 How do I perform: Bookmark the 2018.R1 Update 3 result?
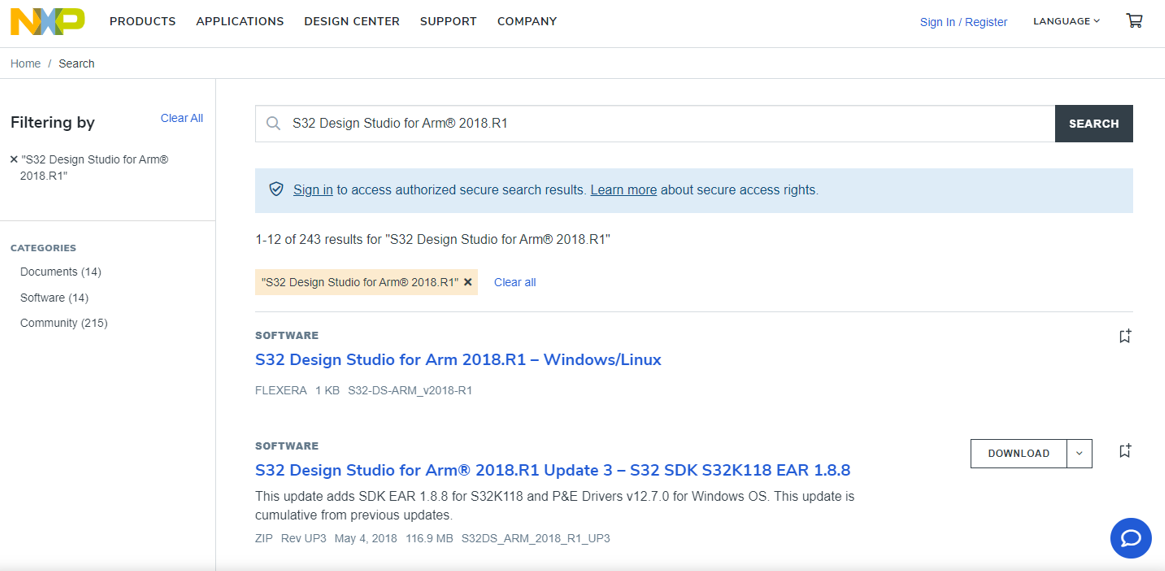[x=1125, y=450]
